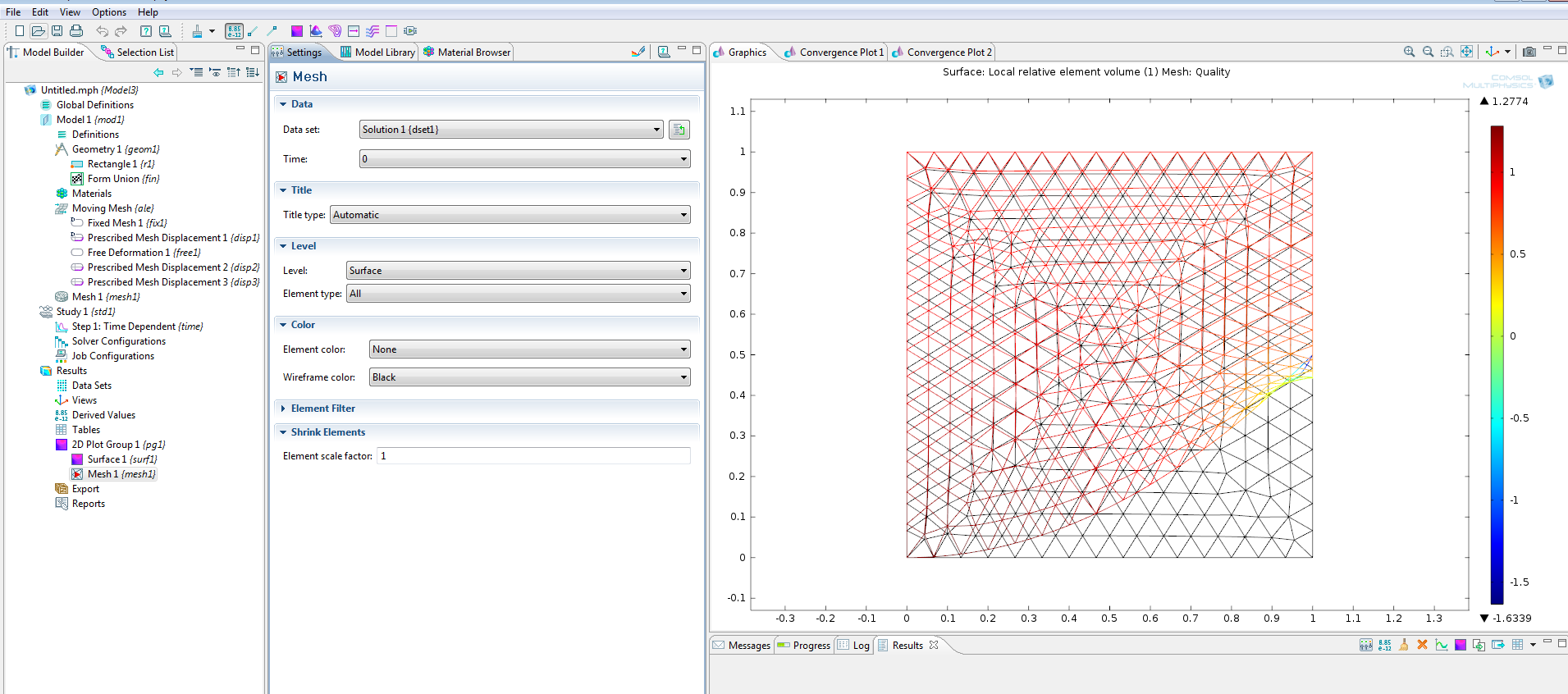Click the button beside Data set dropdown
Image resolution: width=1568 pixels, height=694 pixels.
[679, 130]
